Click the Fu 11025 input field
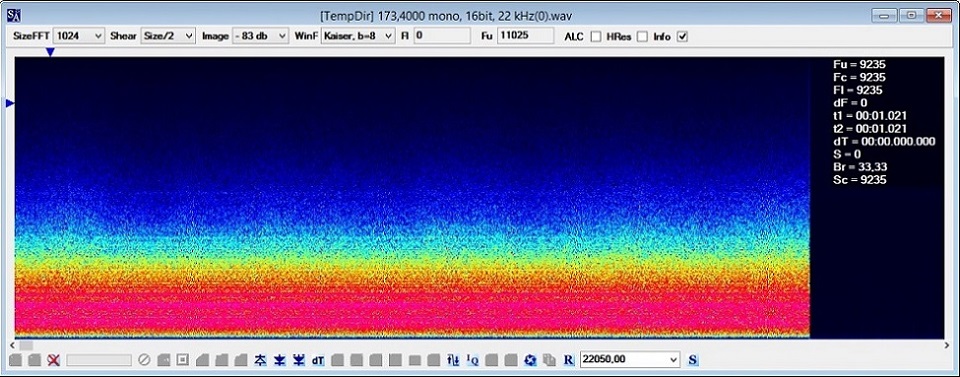 click(525, 36)
